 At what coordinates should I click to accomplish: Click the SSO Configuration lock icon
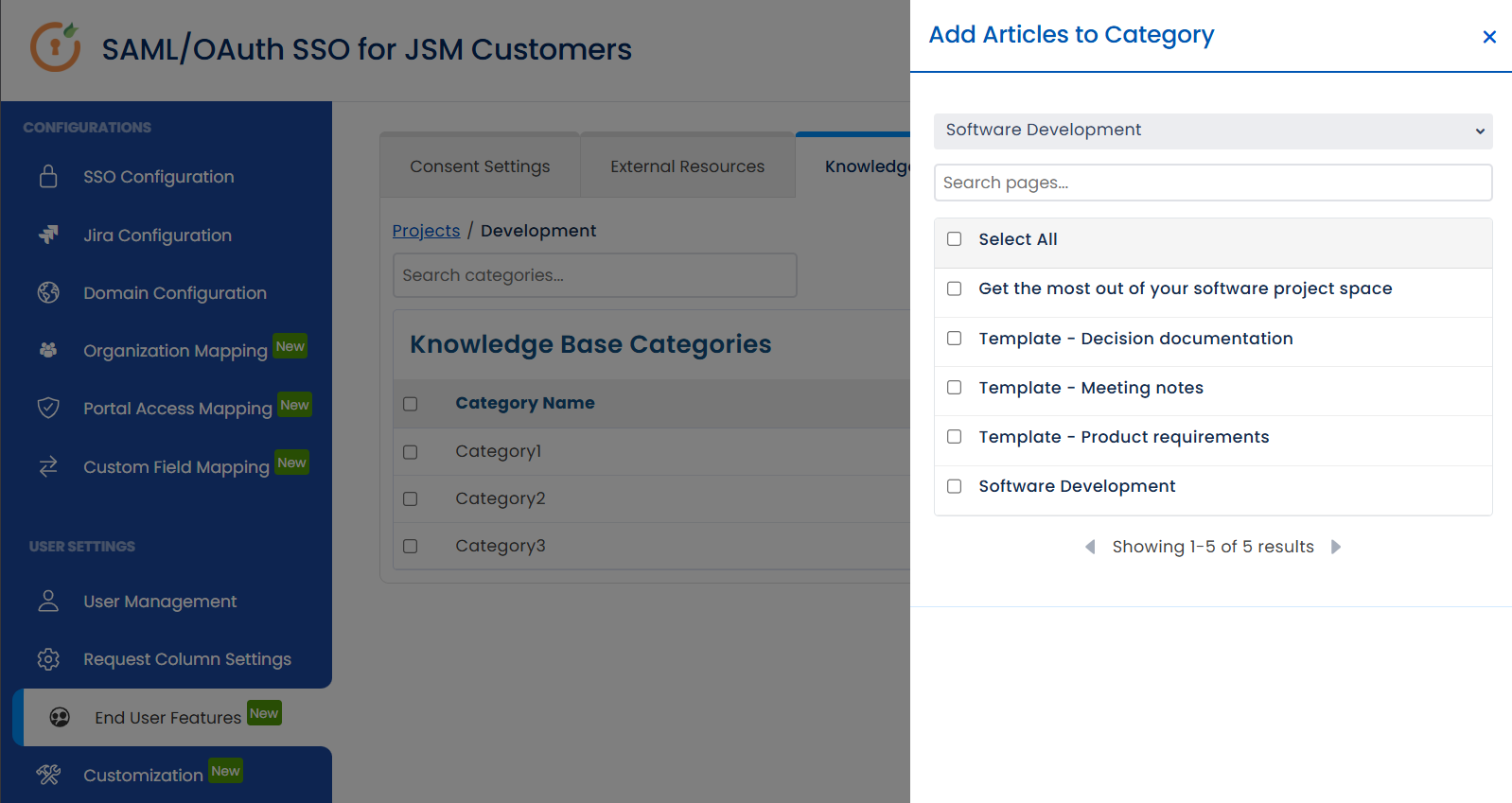tap(48, 177)
